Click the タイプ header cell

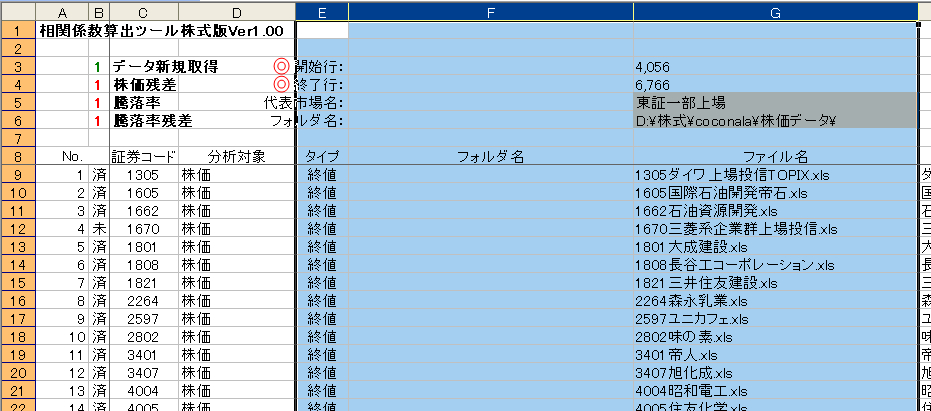[322, 157]
